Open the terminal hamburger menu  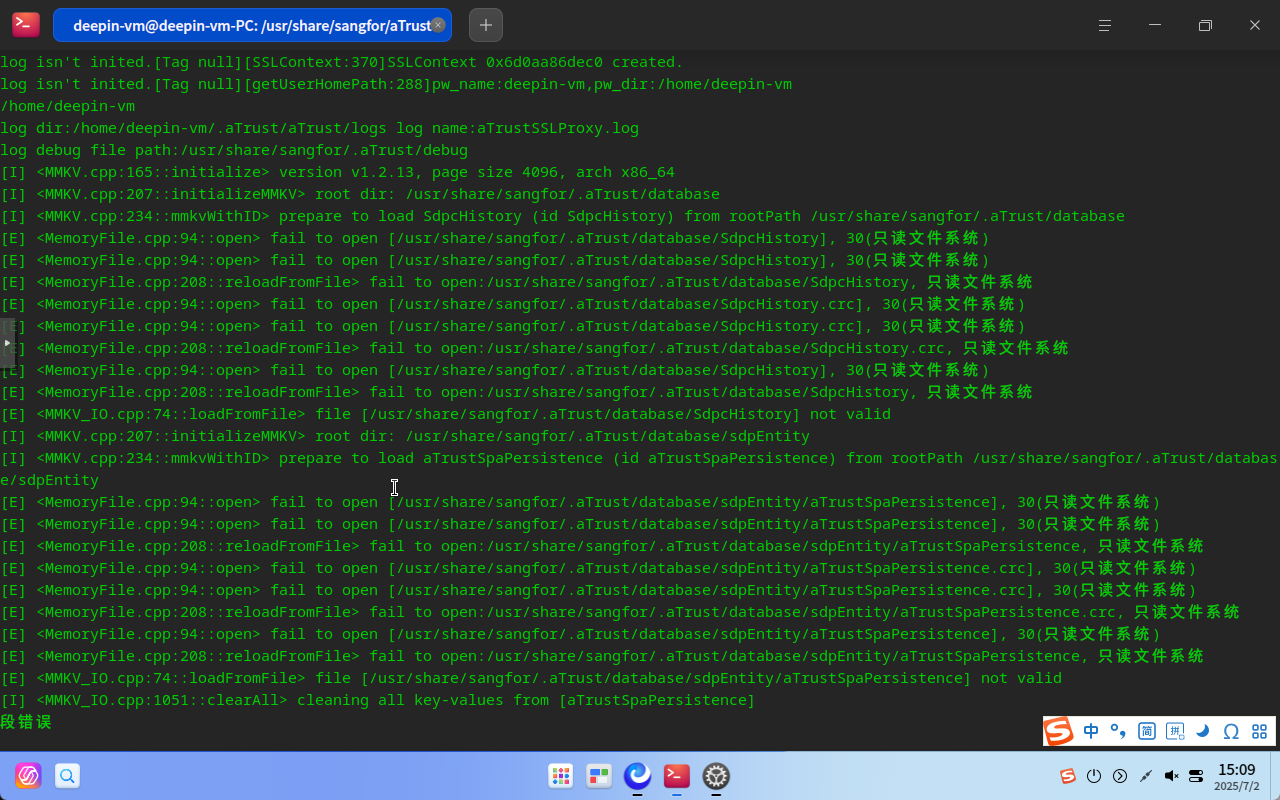click(x=1105, y=25)
